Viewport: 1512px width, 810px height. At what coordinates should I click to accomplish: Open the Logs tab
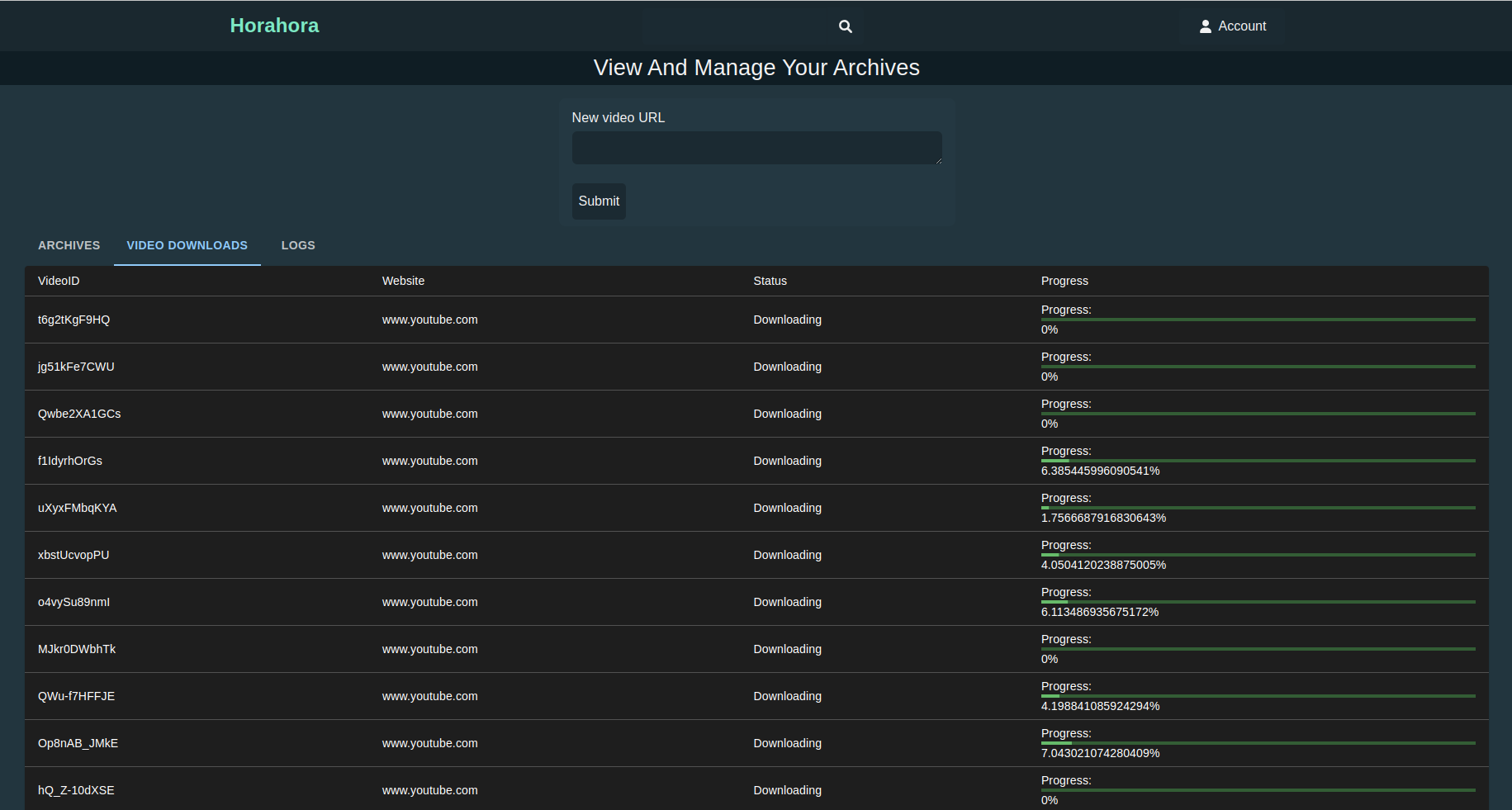[x=298, y=245]
